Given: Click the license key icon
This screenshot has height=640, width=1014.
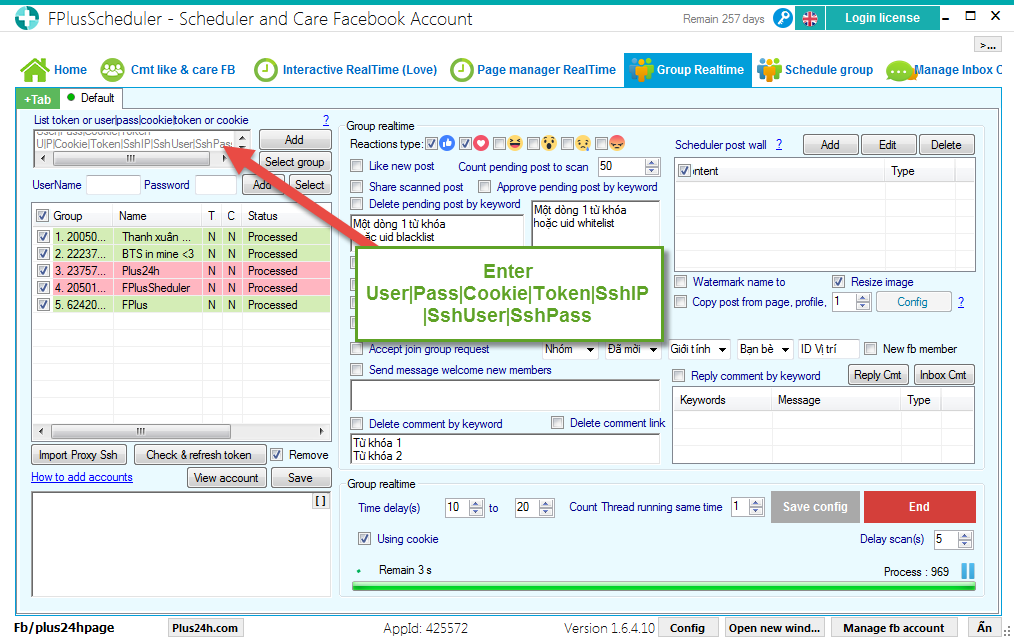Looking at the screenshot, I should pos(782,18).
